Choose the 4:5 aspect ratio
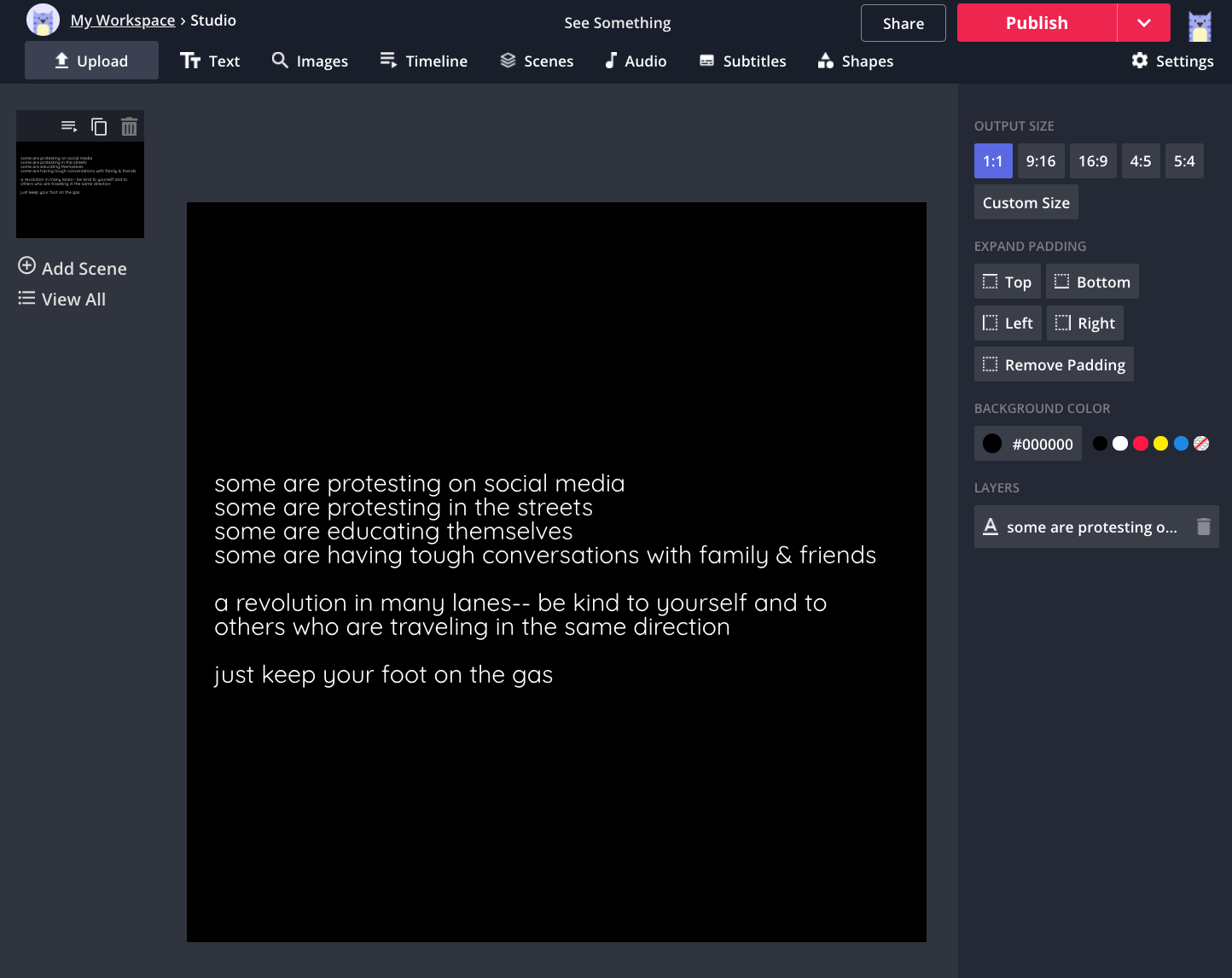1232x978 pixels. pyautogui.click(x=1140, y=161)
